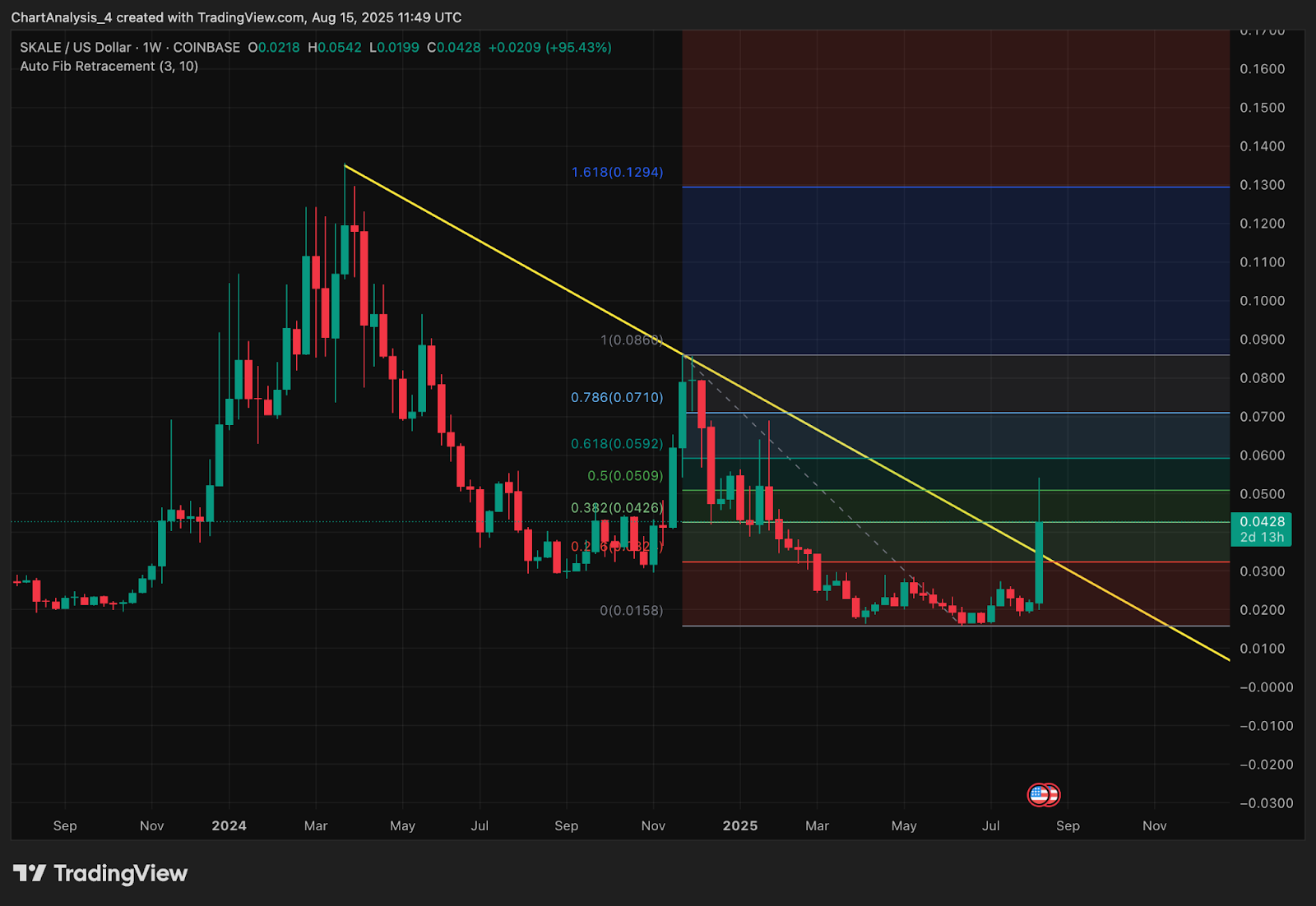Viewport: 1316px width, 906px height.
Task: Click the 0.0300 price axis label
Action: [1263, 571]
